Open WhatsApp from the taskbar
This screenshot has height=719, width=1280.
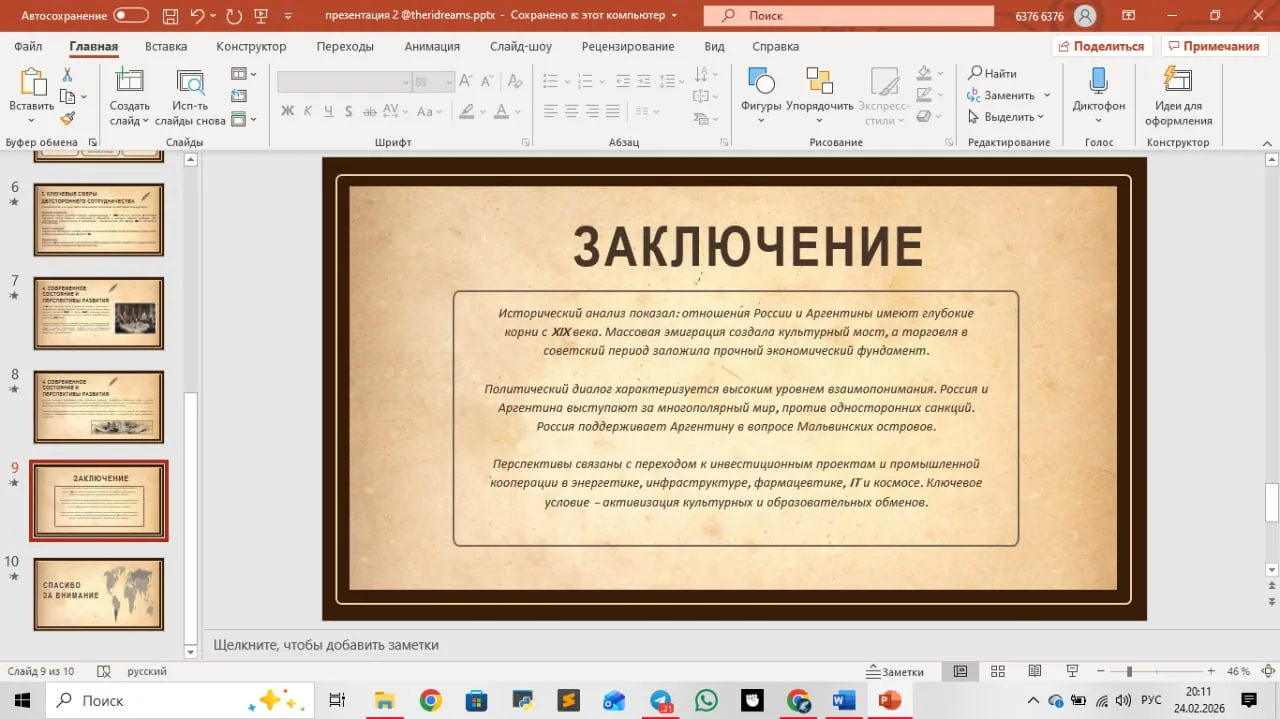(x=706, y=701)
